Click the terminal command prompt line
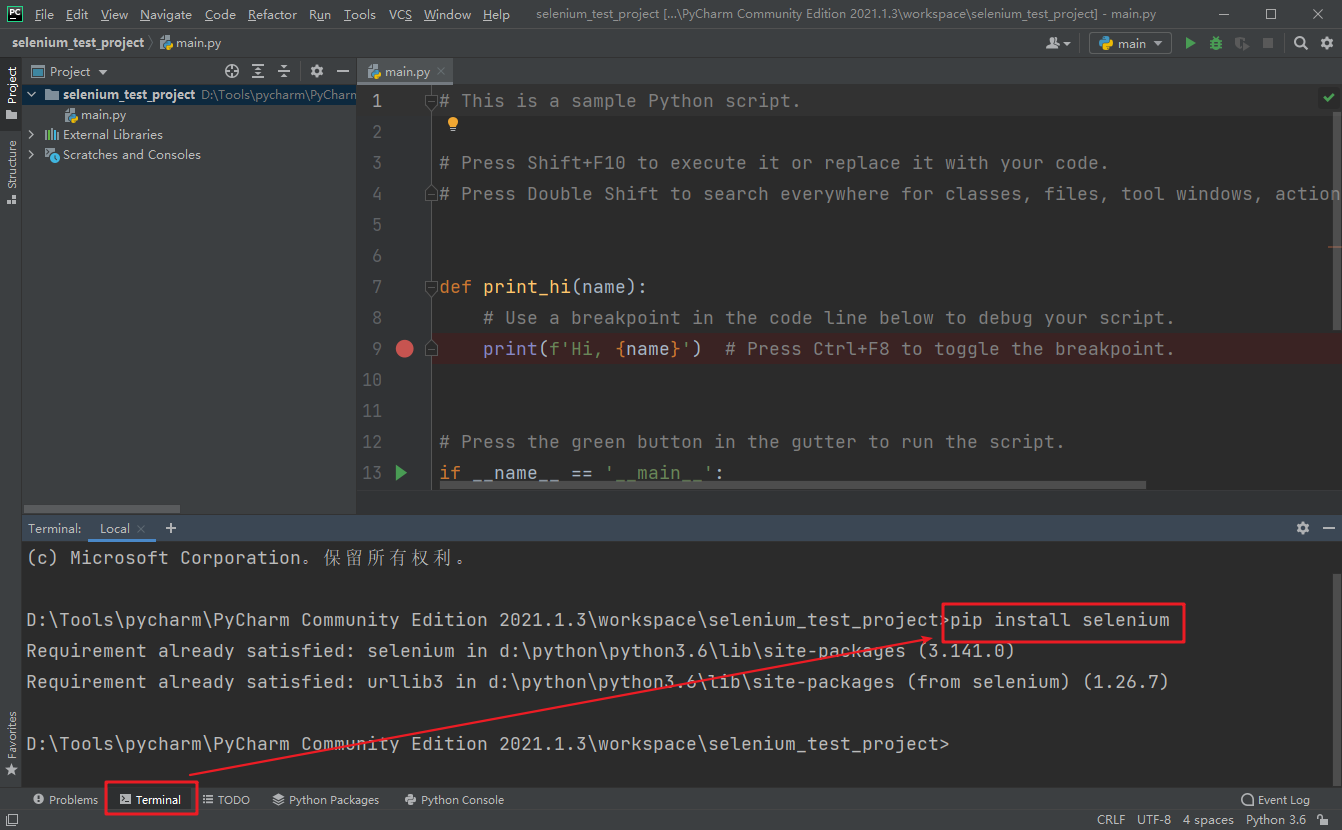Viewport: 1342px width, 830px height. tap(487, 744)
